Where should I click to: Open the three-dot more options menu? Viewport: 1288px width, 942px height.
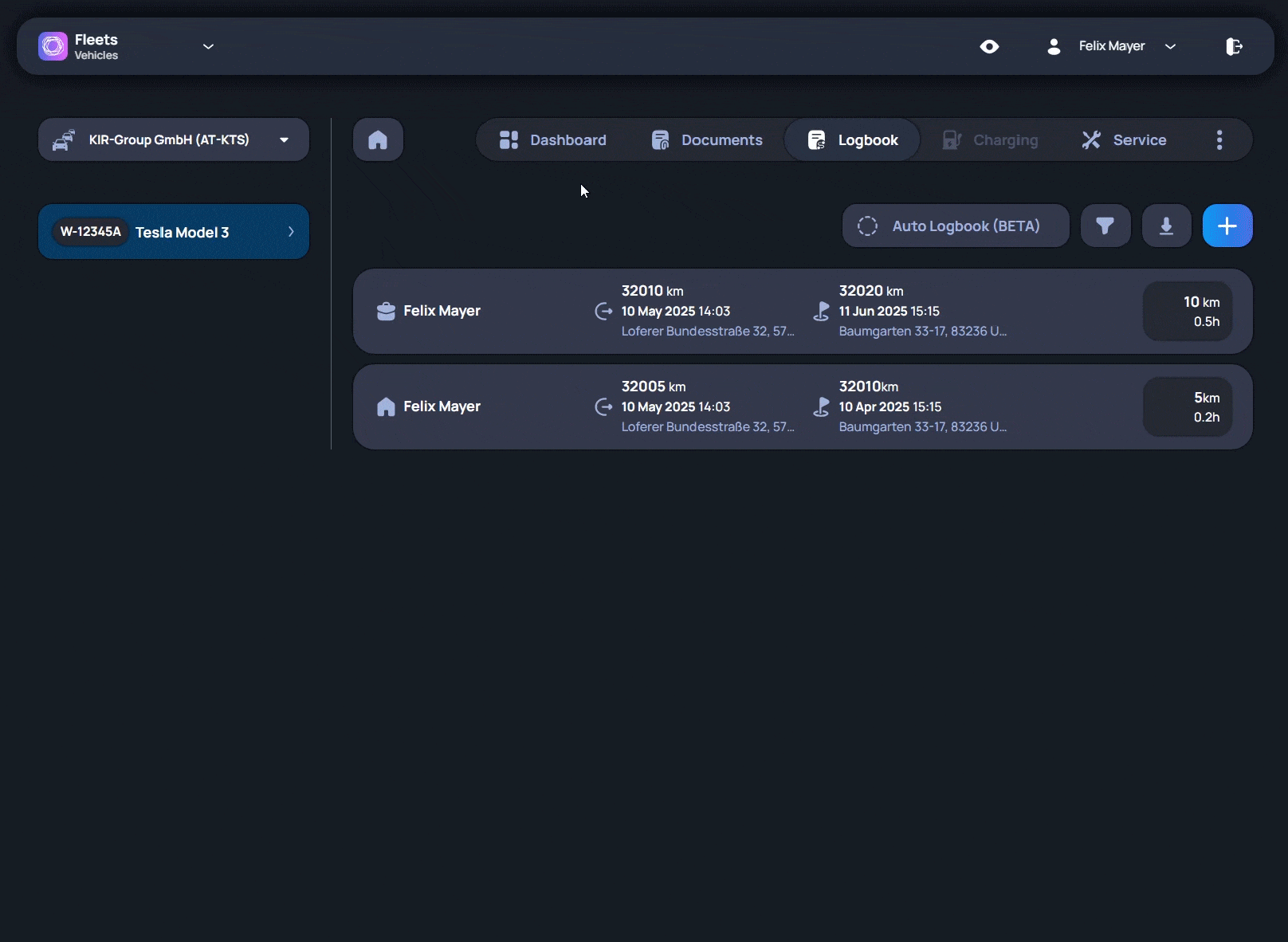(x=1219, y=139)
